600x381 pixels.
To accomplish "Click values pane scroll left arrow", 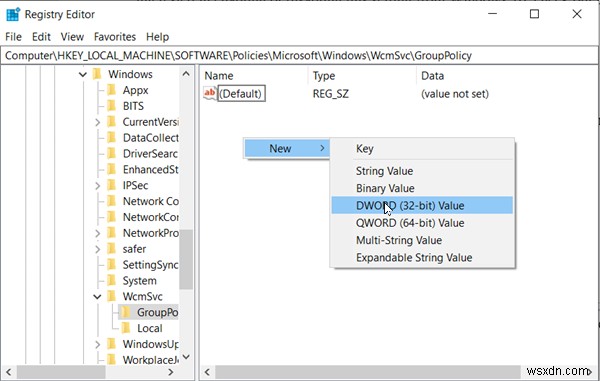I will pos(207,372).
